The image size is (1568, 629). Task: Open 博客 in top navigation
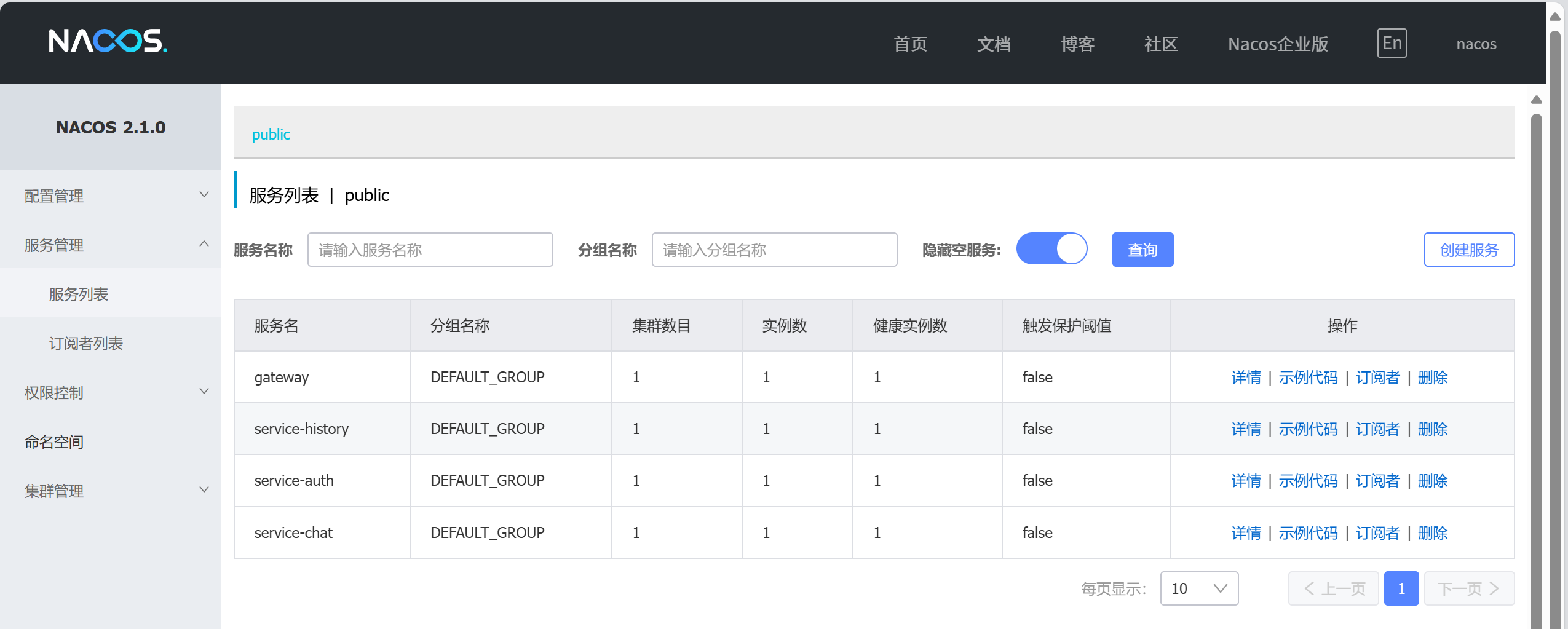tap(1077, 44)
